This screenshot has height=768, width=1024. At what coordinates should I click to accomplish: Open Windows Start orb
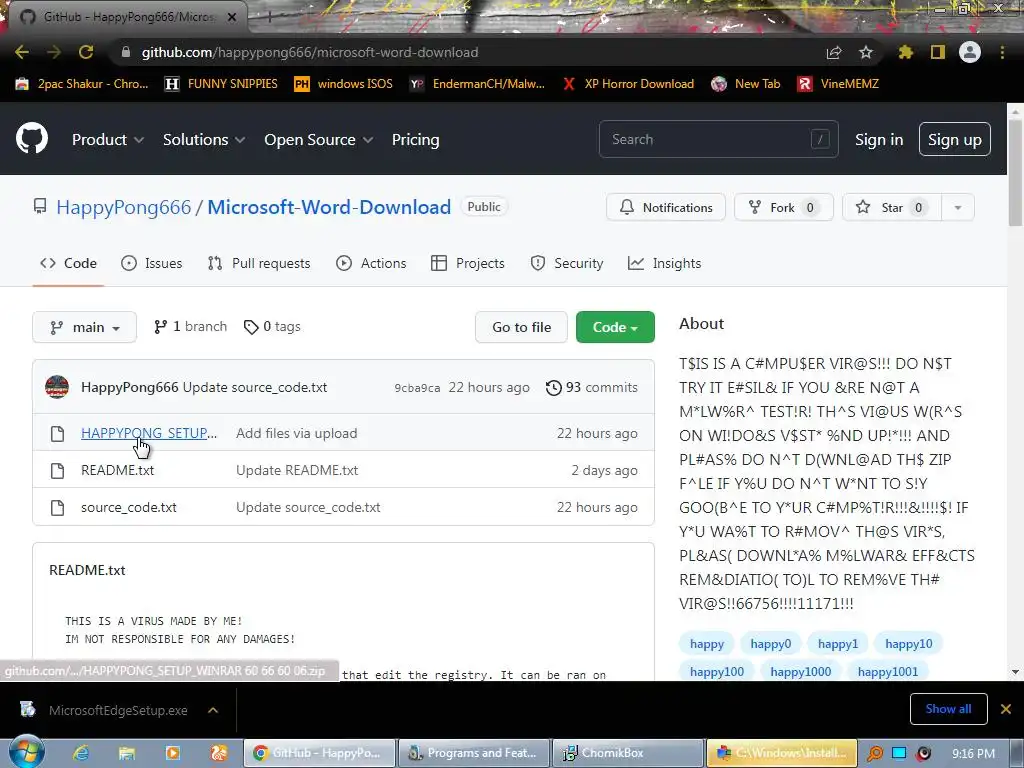click(26, 751)
